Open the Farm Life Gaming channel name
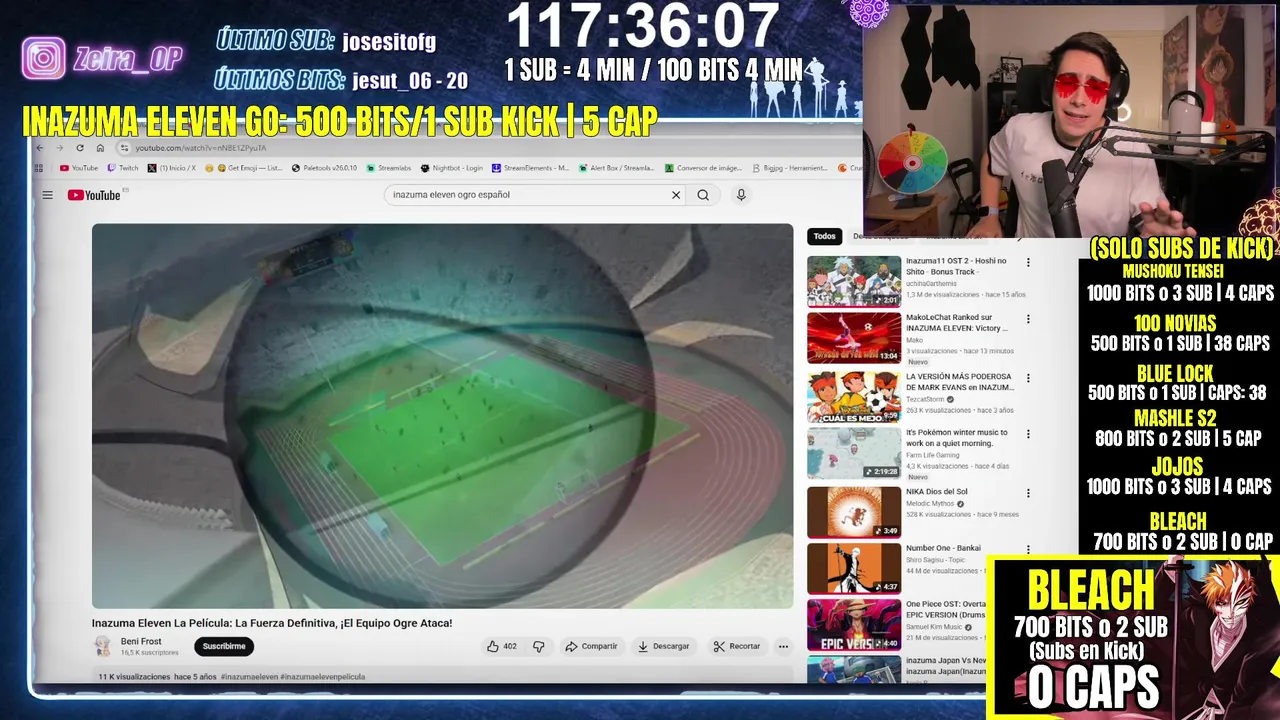 (x=935, y=455)
